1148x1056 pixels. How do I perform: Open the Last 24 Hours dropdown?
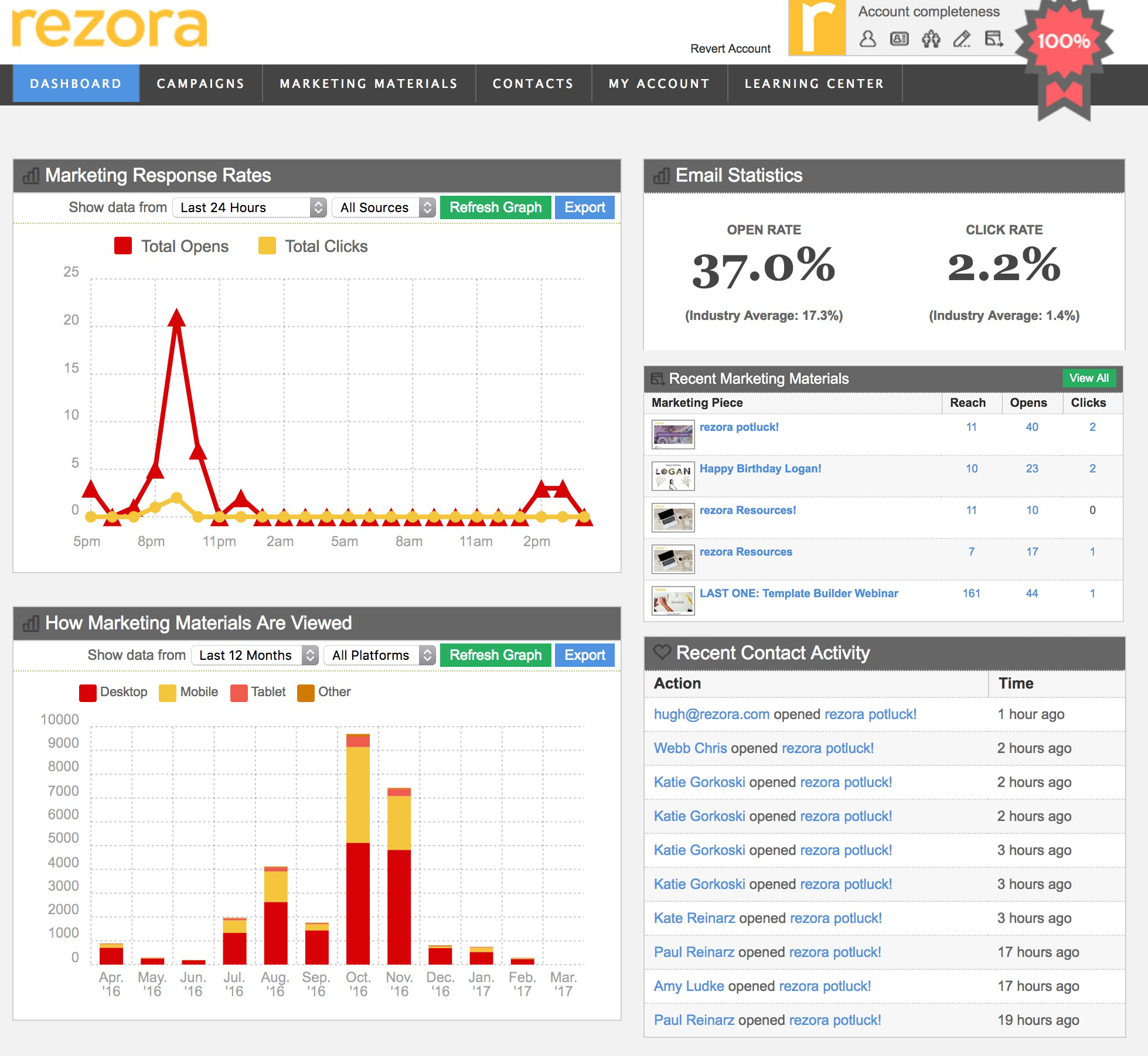coord(250,207)
